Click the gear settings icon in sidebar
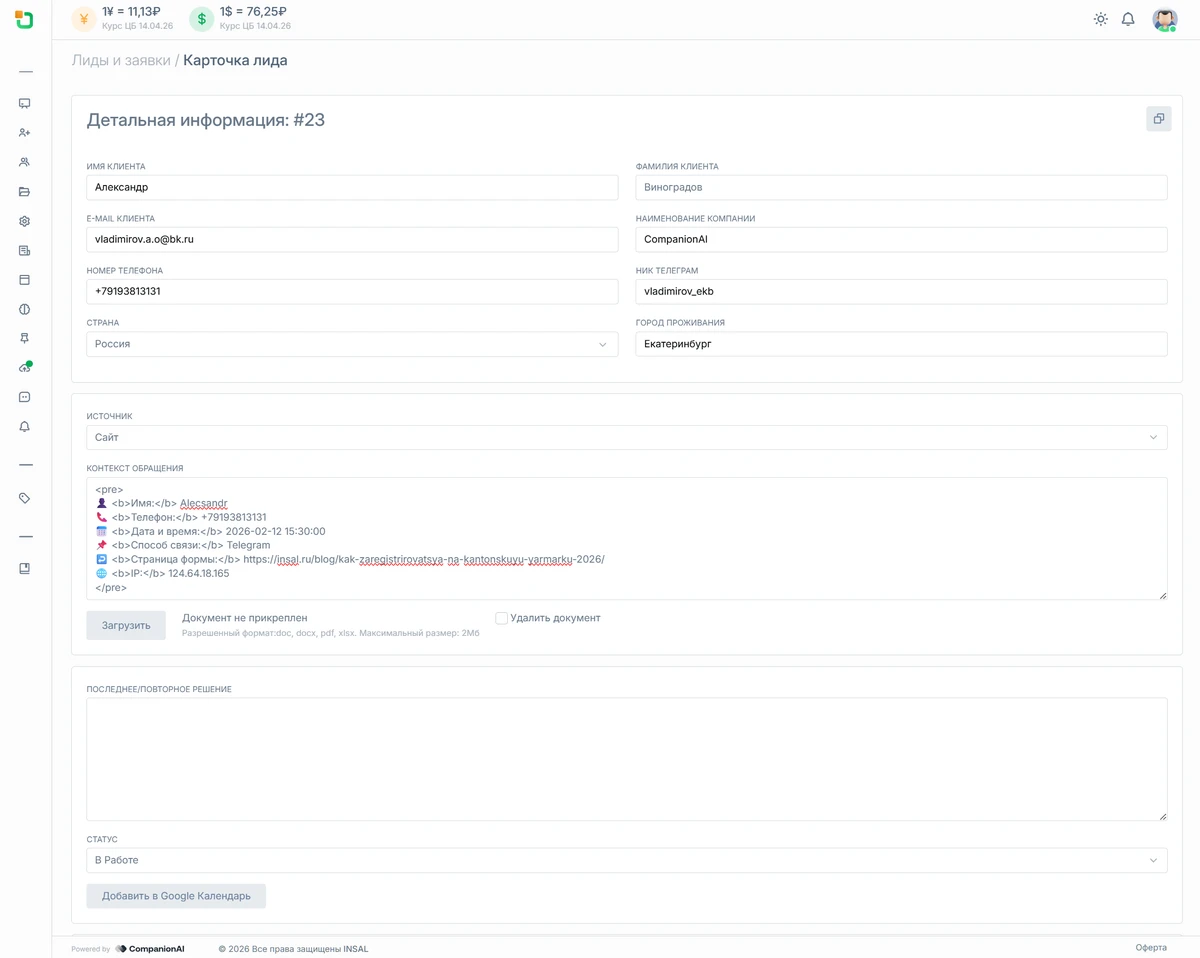Viewport: 1200px width, 958px height. [x=25, y=221]
